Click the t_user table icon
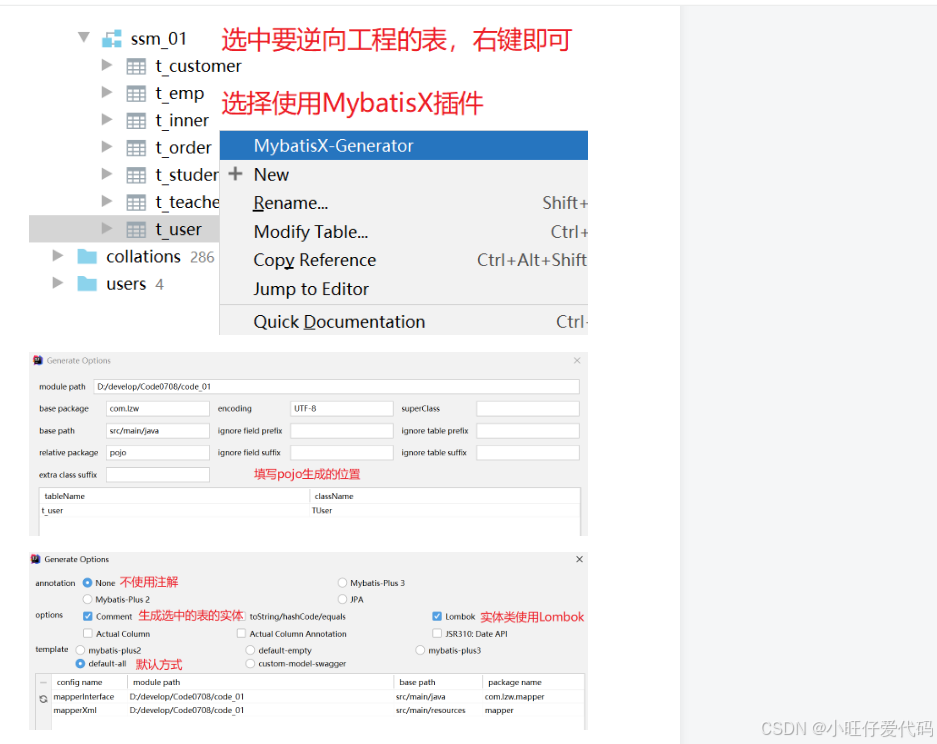 coord(136,229)
